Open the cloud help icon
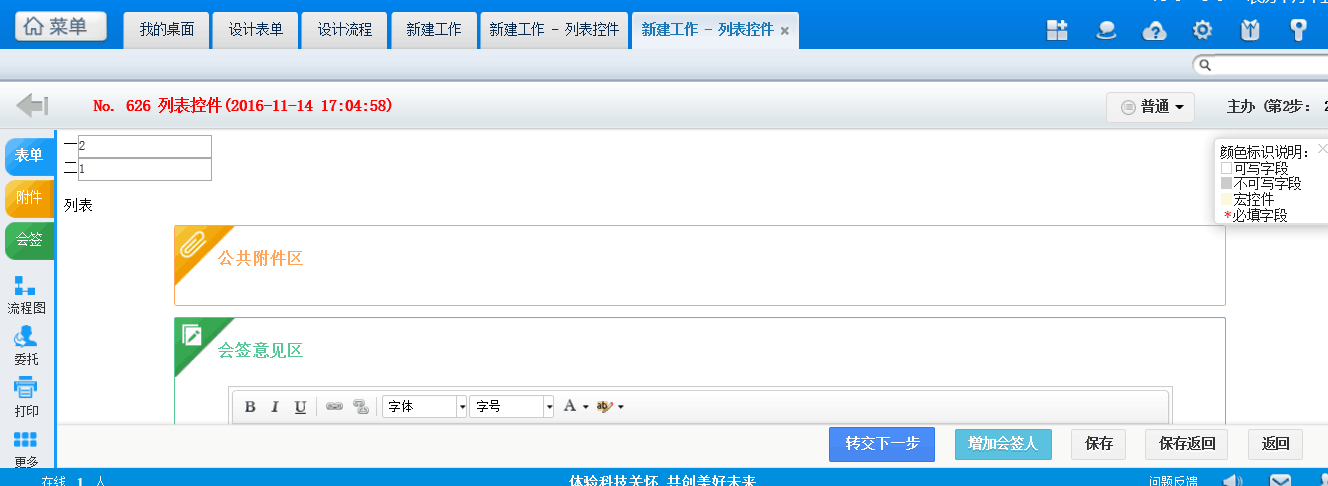 [1154, 30]
